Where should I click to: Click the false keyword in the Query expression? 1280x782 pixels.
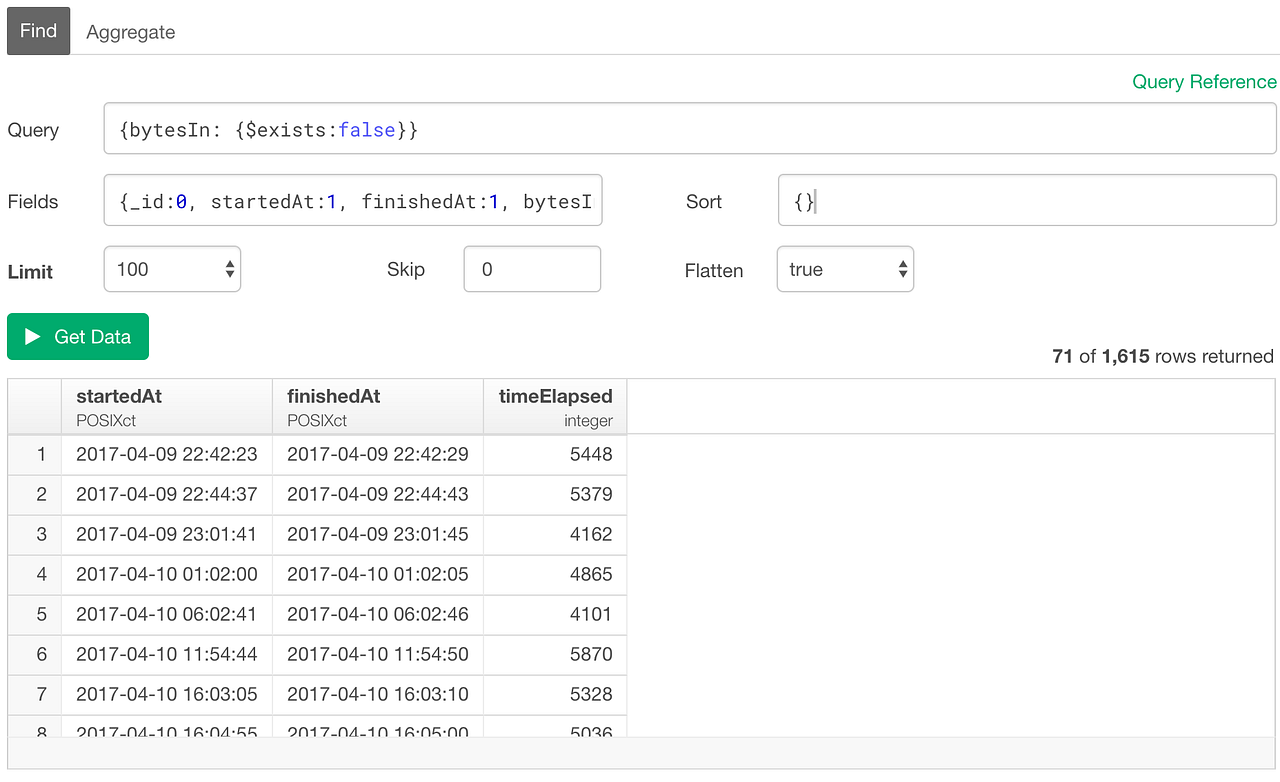point(368,129)
